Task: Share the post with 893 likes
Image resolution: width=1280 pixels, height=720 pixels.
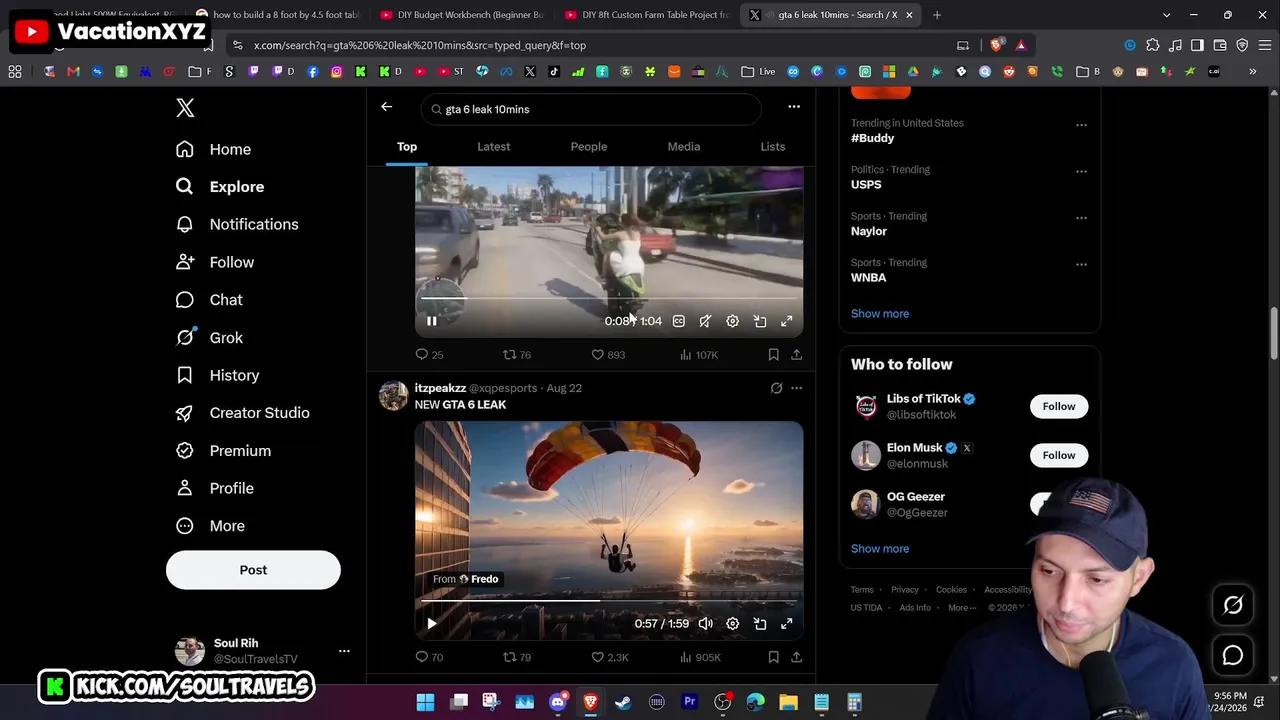Action: point(796,355)
